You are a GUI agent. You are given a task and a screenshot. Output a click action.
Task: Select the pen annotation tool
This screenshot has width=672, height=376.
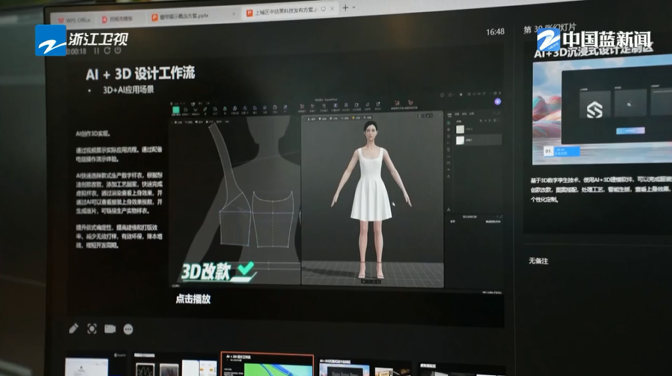tap(73, 328)
